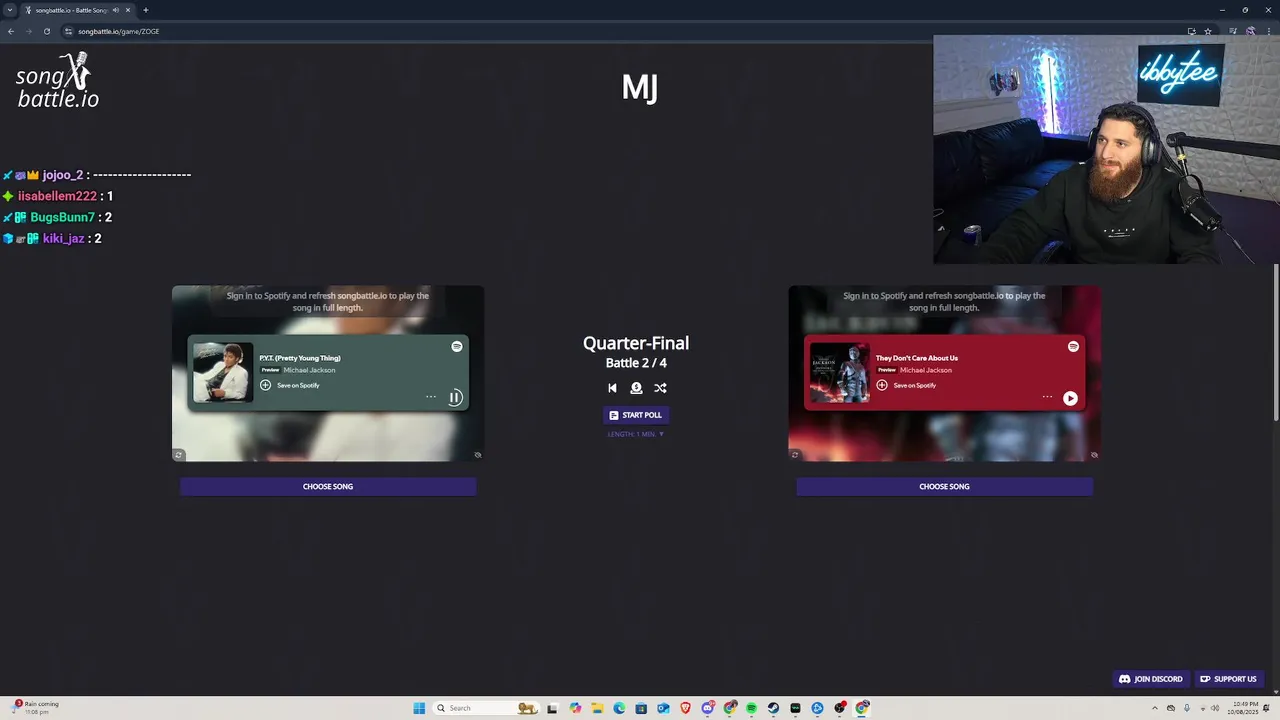
Task: Open P.Y.T. (Pretty Young Thing) title link
Action: tap(300, 358)
